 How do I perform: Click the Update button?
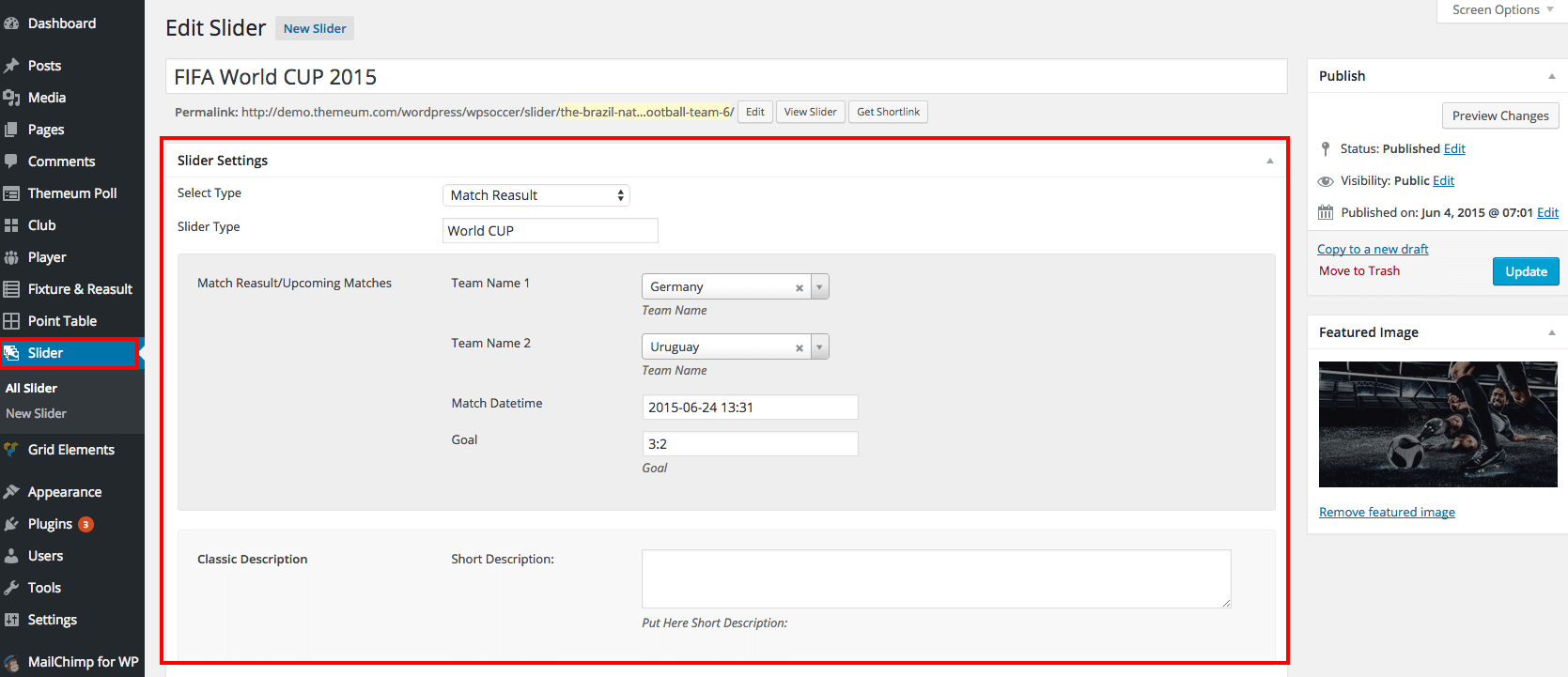1526,271
